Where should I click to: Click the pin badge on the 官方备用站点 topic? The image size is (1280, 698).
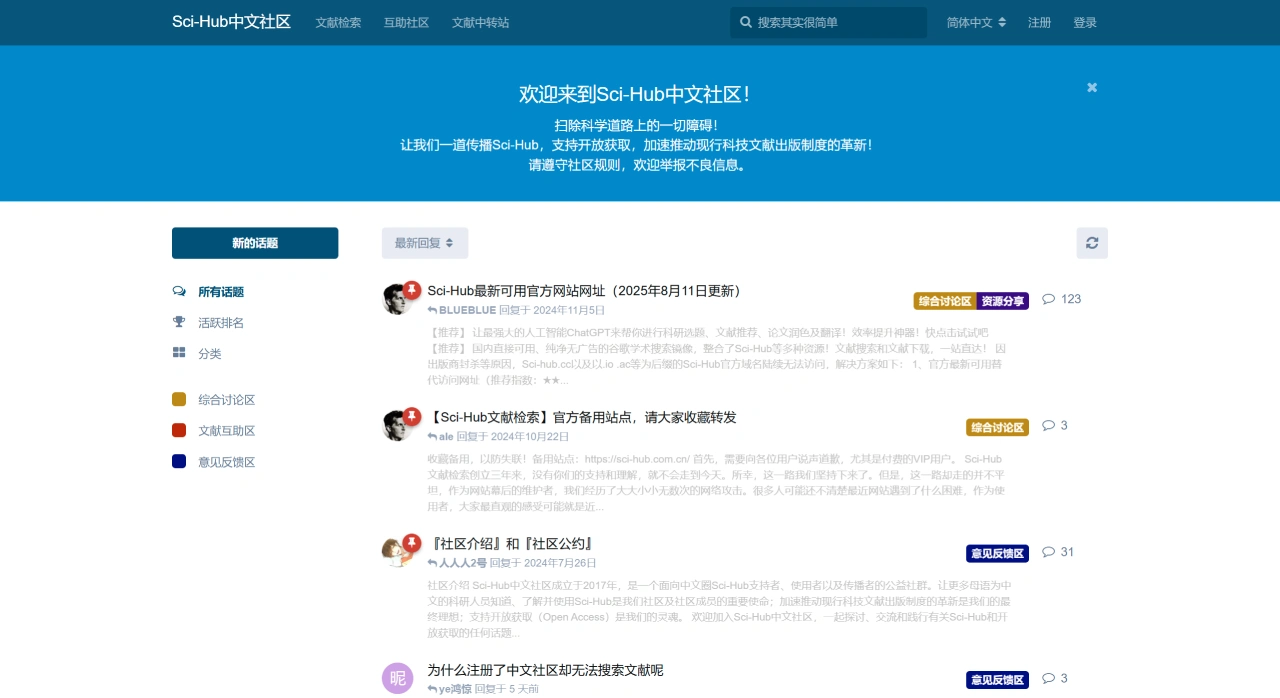(x=412, y=416)
